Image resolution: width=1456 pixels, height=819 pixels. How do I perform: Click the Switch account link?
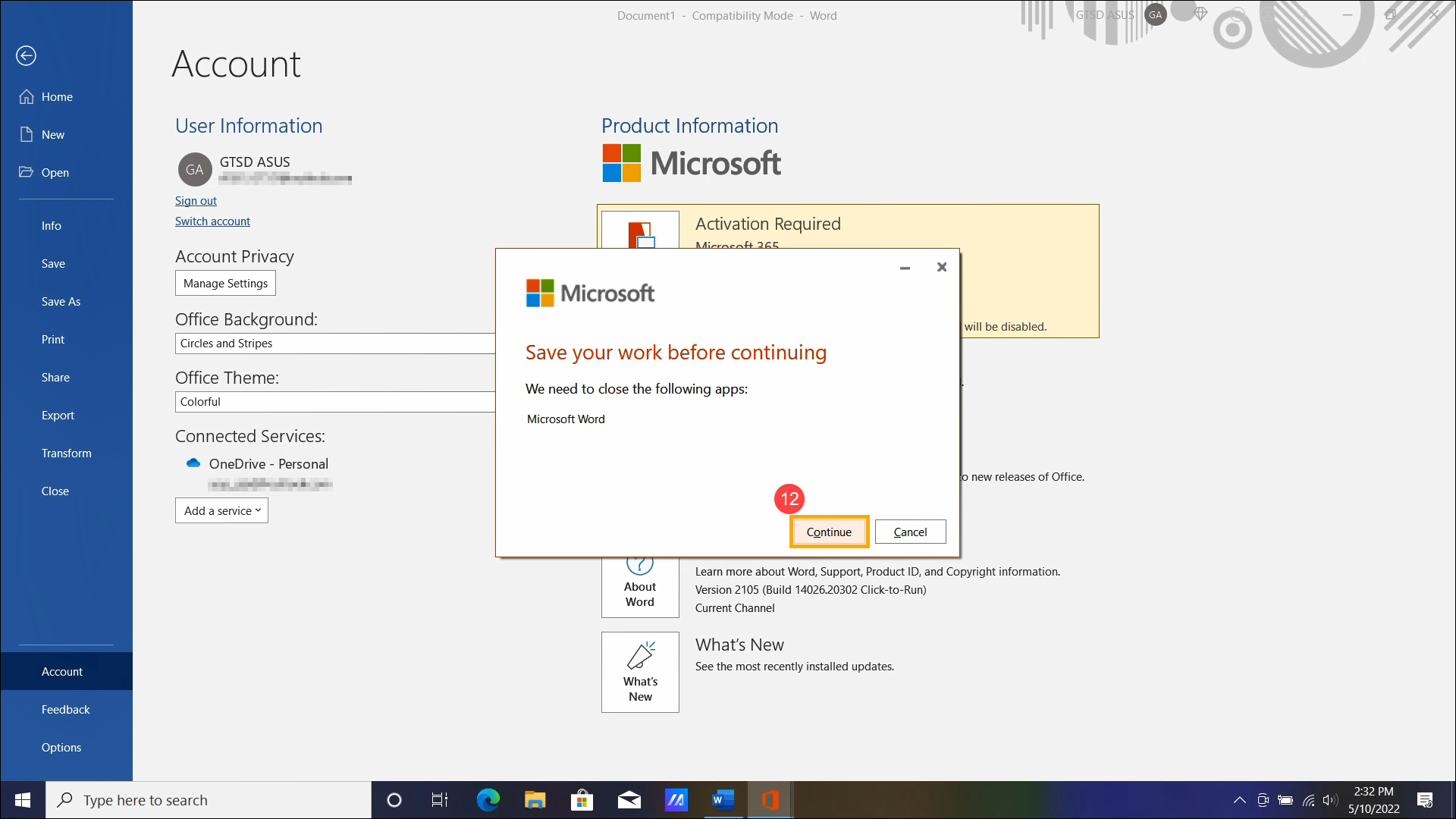(212, 220)
